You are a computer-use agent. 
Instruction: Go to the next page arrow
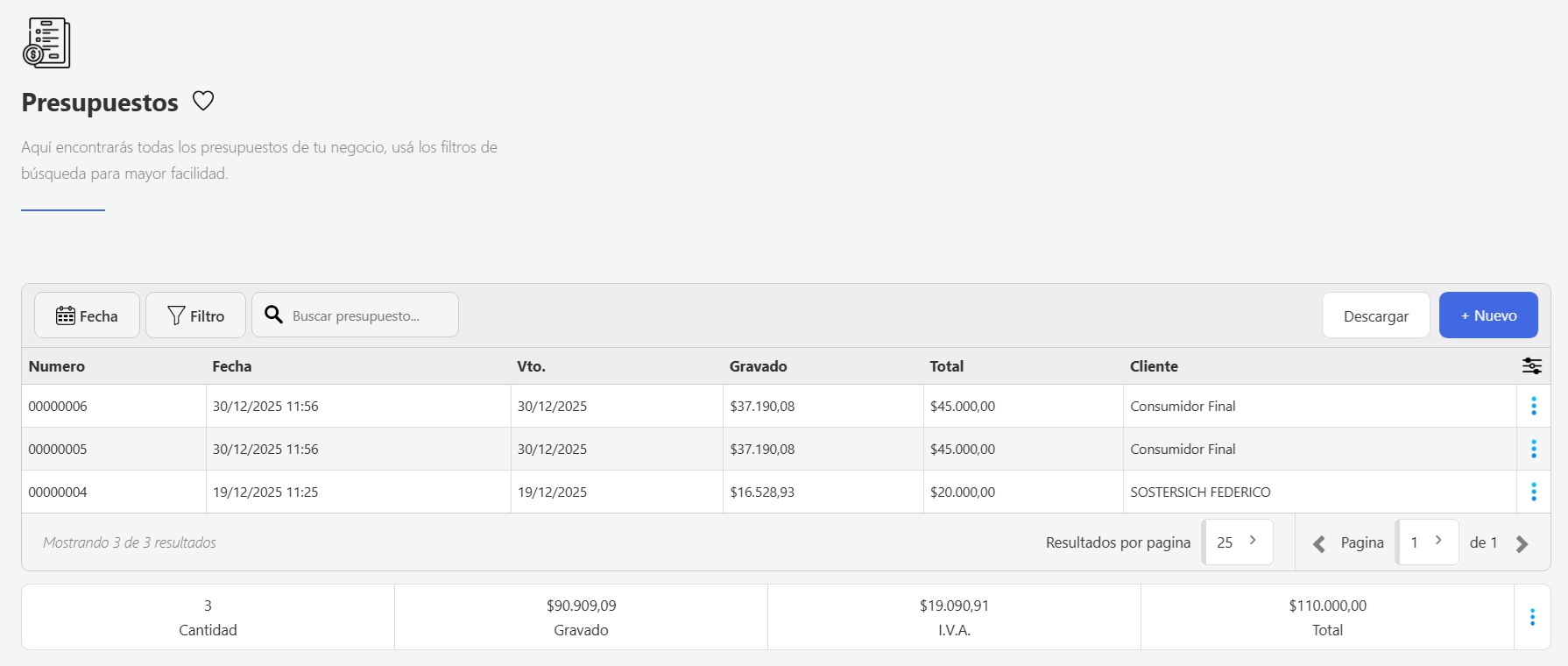click(x=1522, y=543)
